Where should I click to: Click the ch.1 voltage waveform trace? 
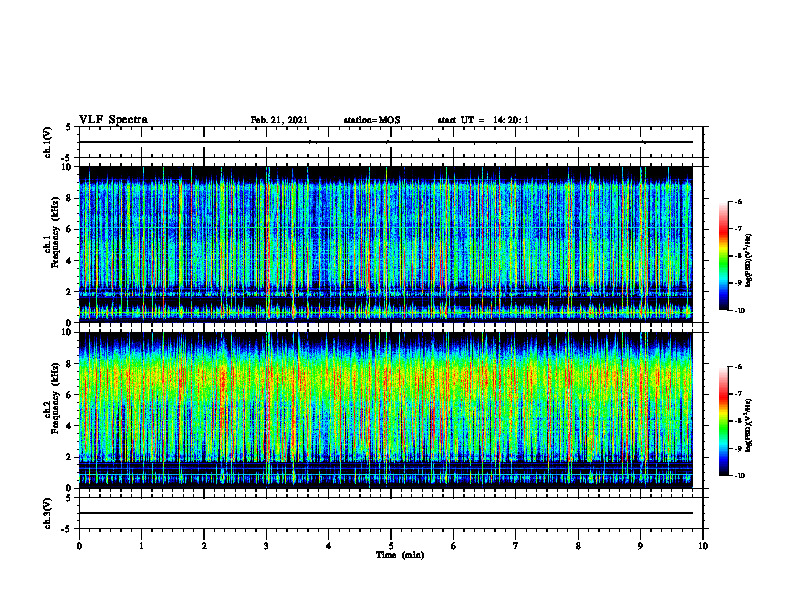click(385, 142)
